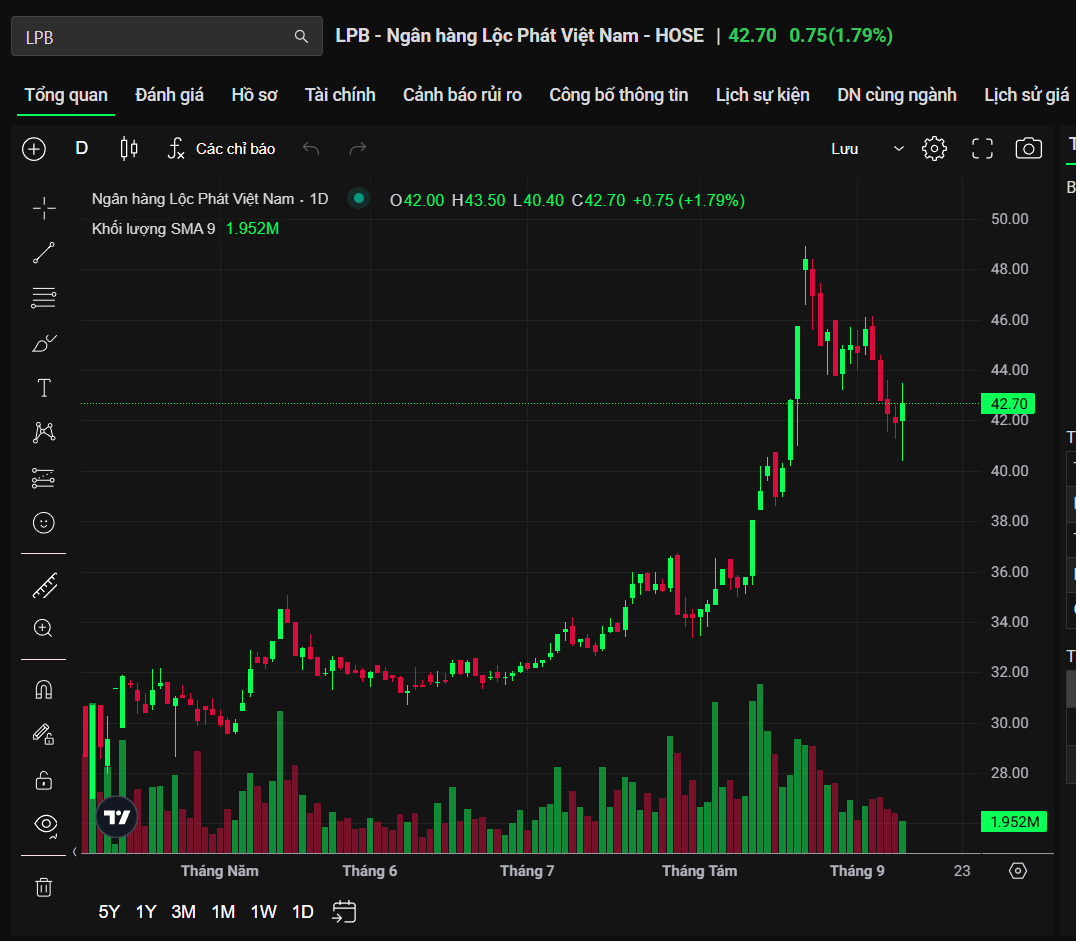Image resolution: width=1076 pixels, height=941 pixels.
Task: Click the Khối lượng SMA 9 indicator label
Action: (154, 229)
